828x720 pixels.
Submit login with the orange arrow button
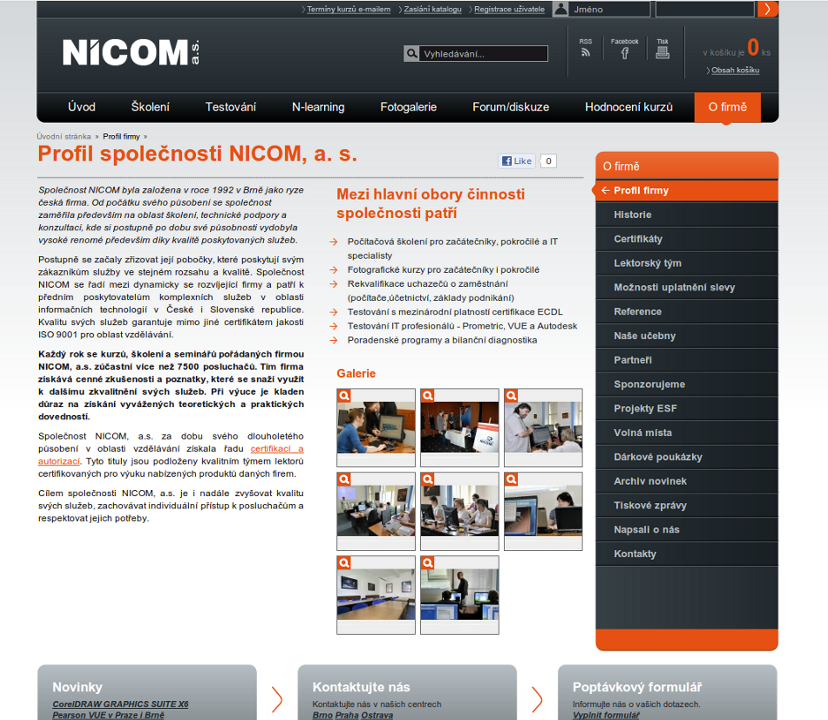767,9
